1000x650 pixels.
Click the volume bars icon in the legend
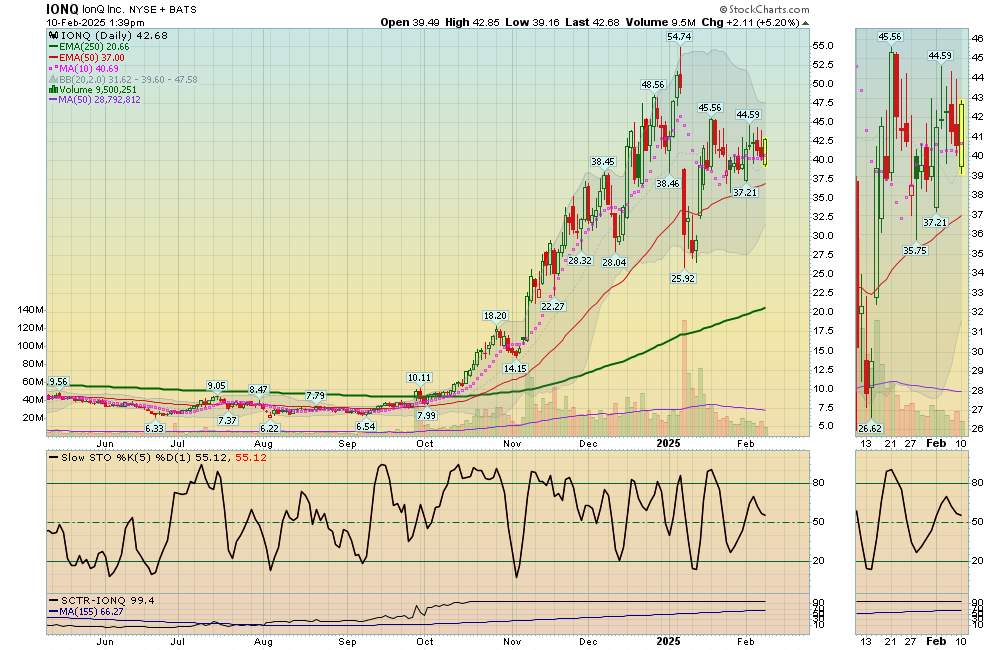coord(54,90)
